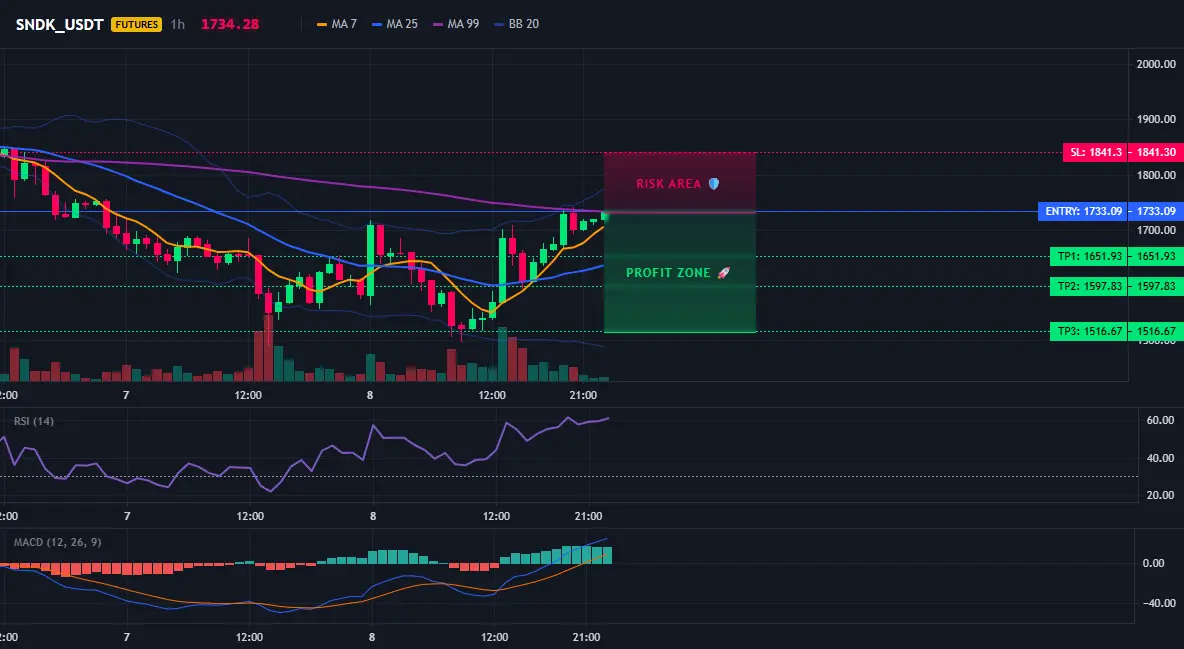Toggle the BB 20 legend item
Screen dimensions: 1184x649
pyautogui.click(x=516, y=24)
